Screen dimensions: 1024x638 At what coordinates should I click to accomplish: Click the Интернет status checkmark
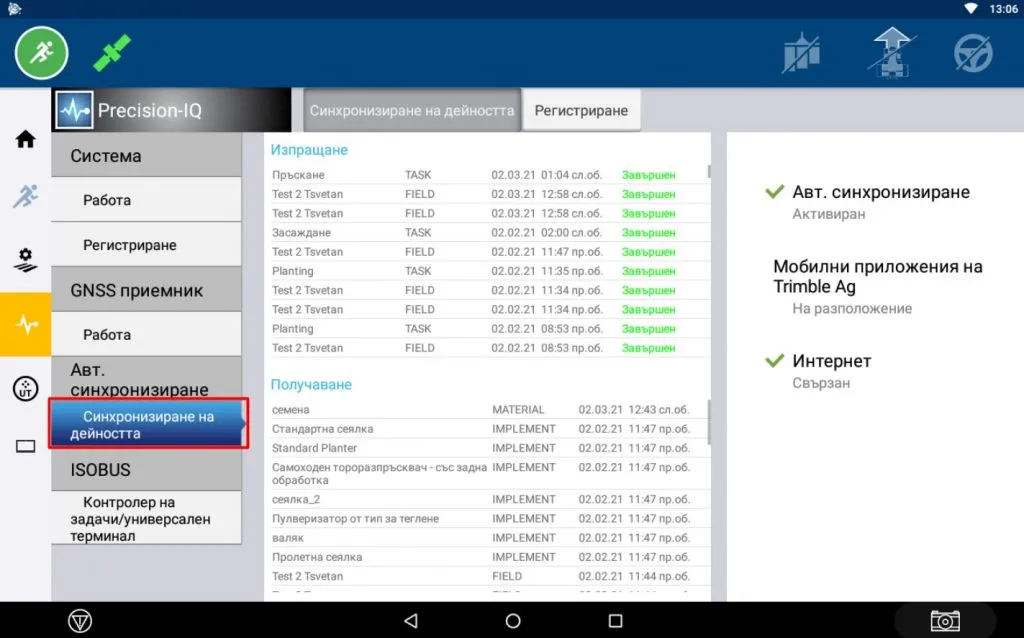click(x=775, y=360)
